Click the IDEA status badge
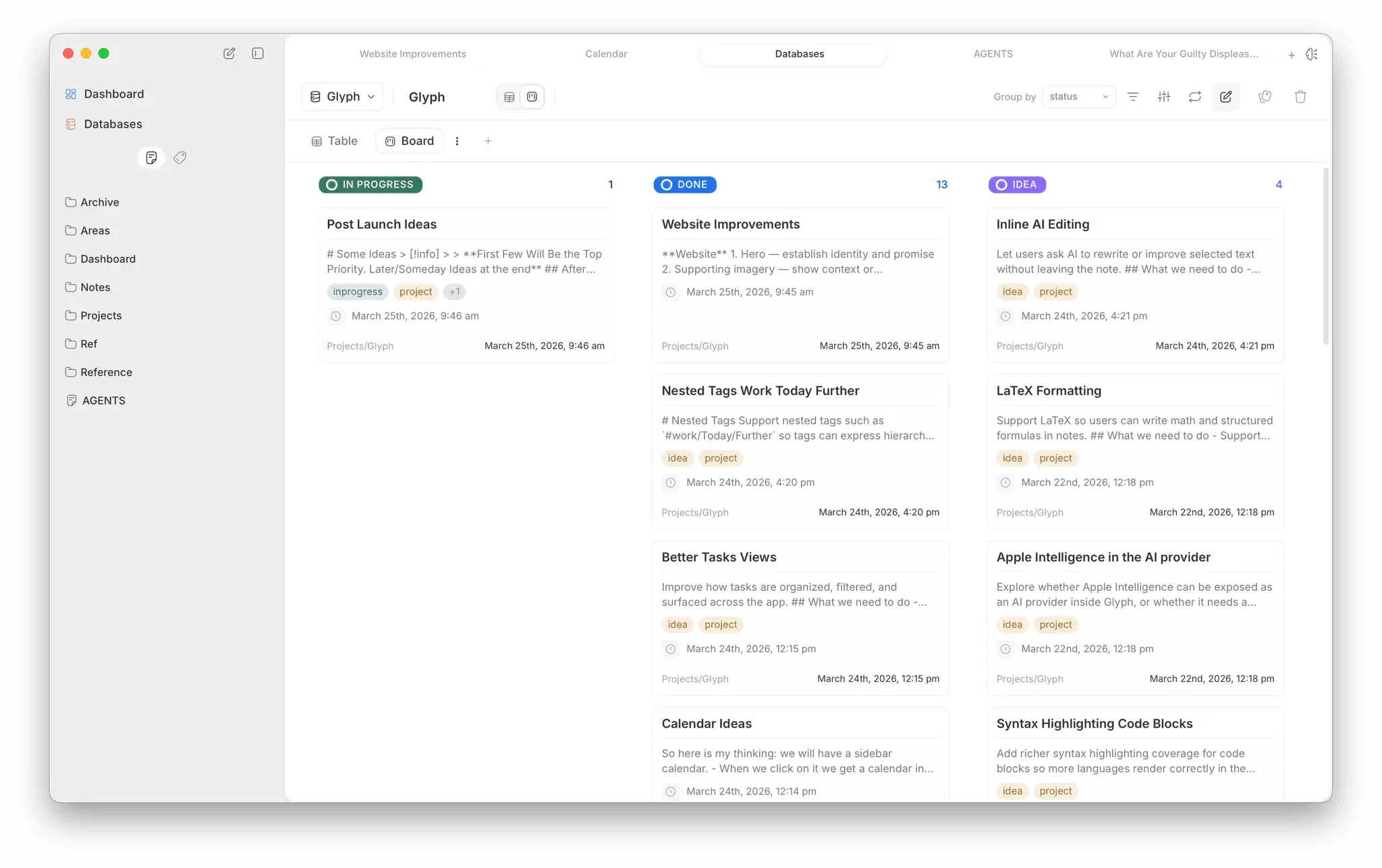The height and width of the screenshot is (868, 1382). (x=1017, y=185)
